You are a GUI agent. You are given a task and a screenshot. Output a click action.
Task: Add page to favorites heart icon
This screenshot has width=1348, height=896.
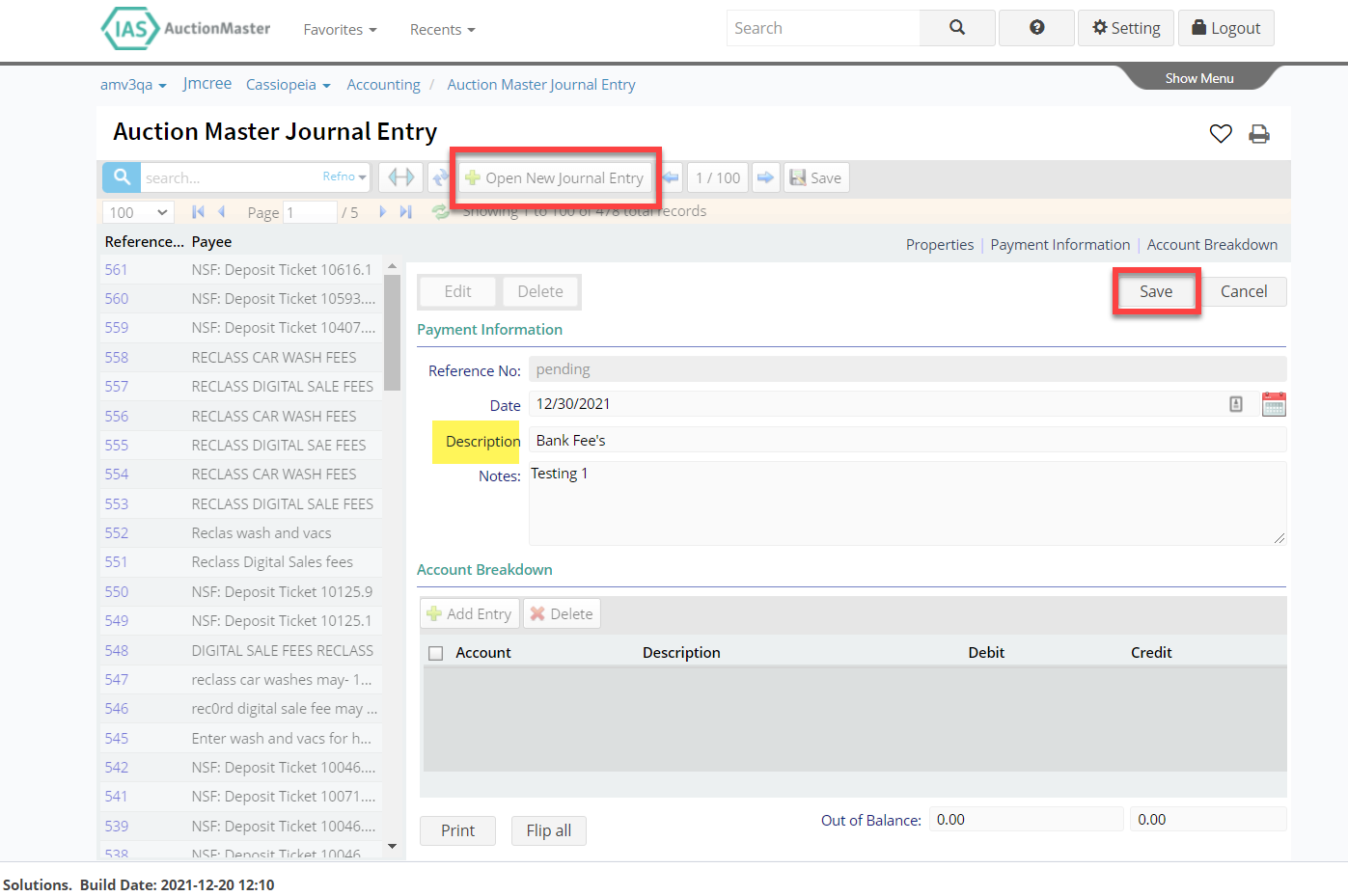[1221, 134]
